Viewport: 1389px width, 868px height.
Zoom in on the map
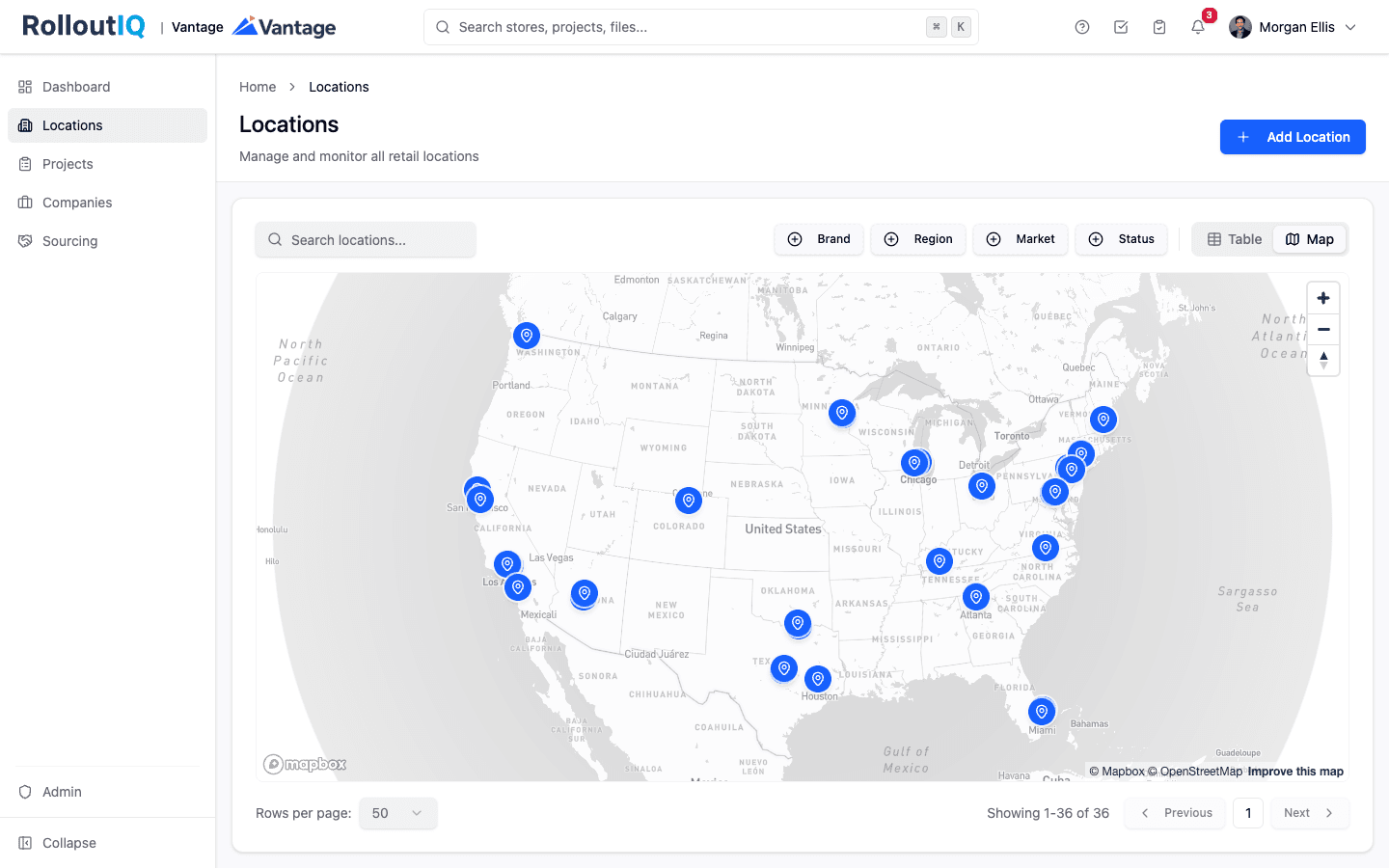tap(1323, 298)
